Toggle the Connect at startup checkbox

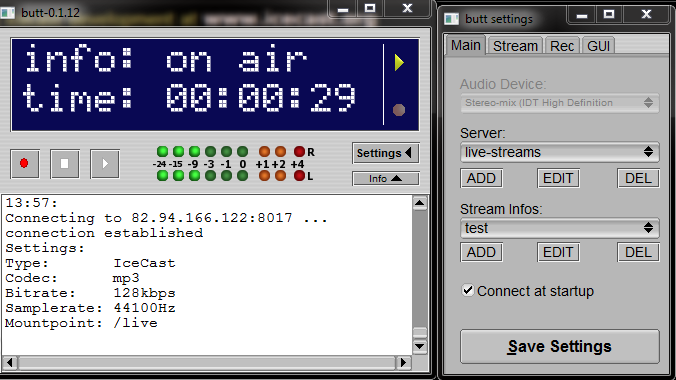pyautogui.click(x=468, y=290)
